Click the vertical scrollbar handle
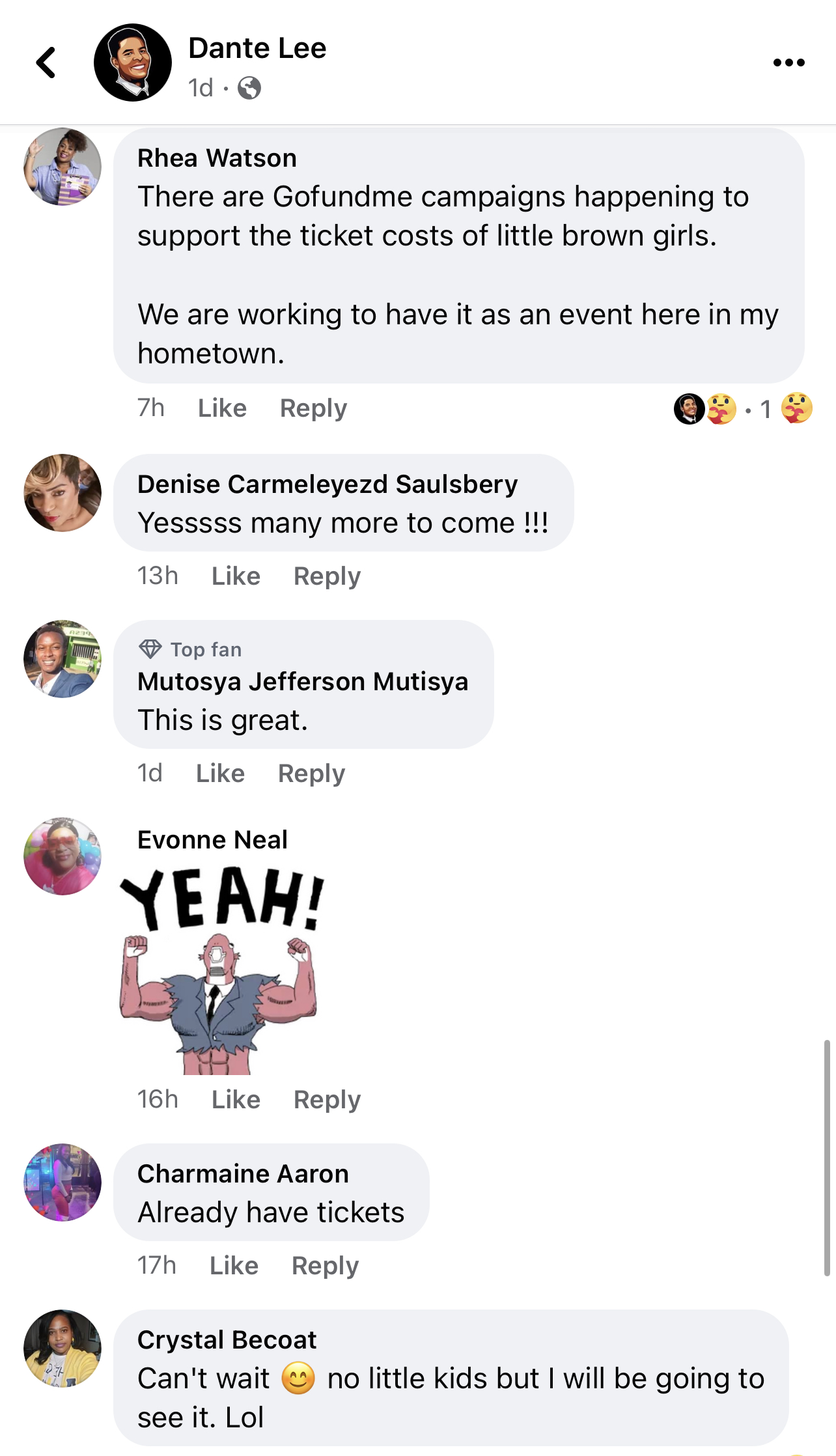This screenshot has height=1456, width=836. coord(827,1158)
